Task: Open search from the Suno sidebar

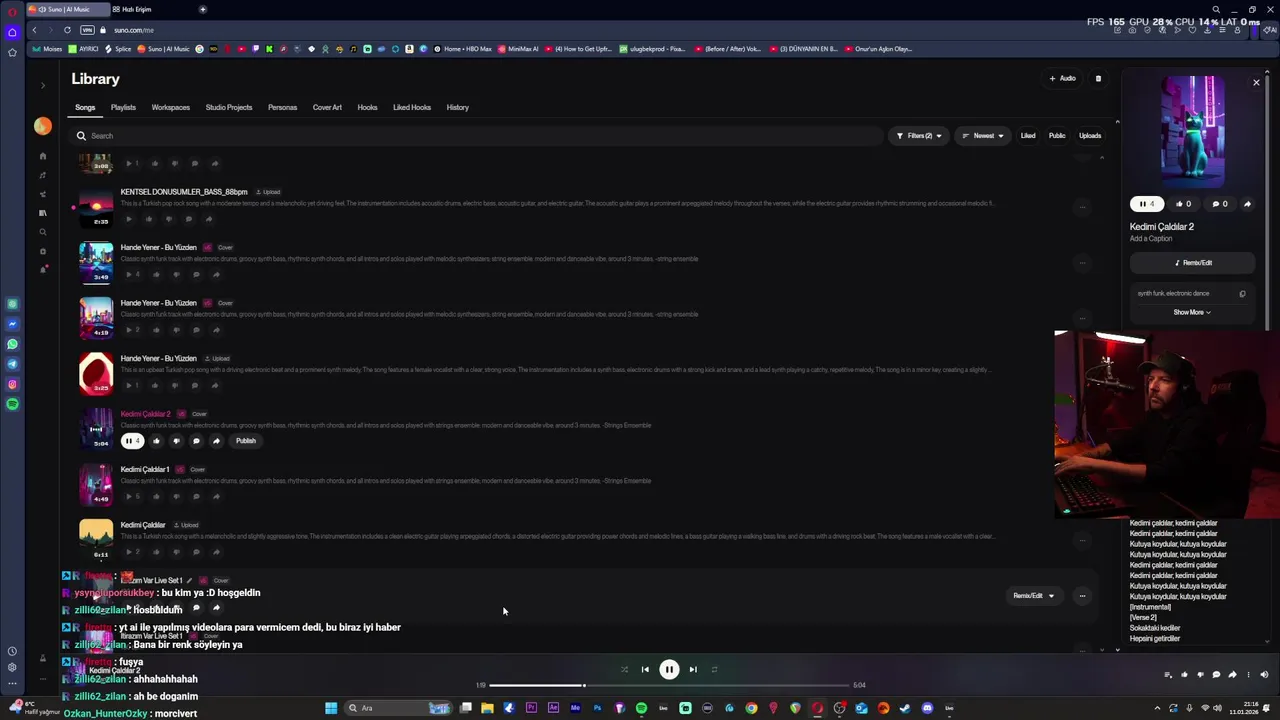Action: tap(42, 232)
